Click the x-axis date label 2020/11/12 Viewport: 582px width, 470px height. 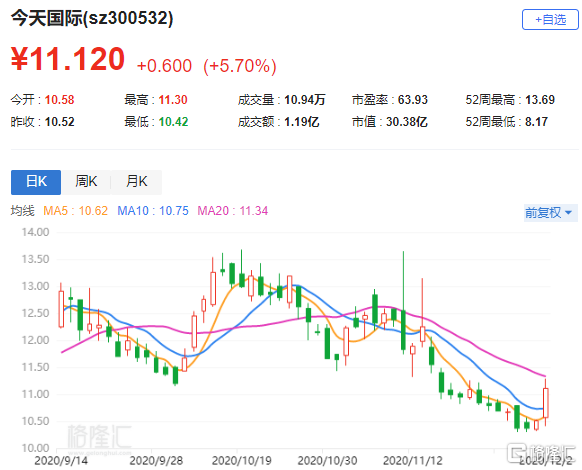413,461
